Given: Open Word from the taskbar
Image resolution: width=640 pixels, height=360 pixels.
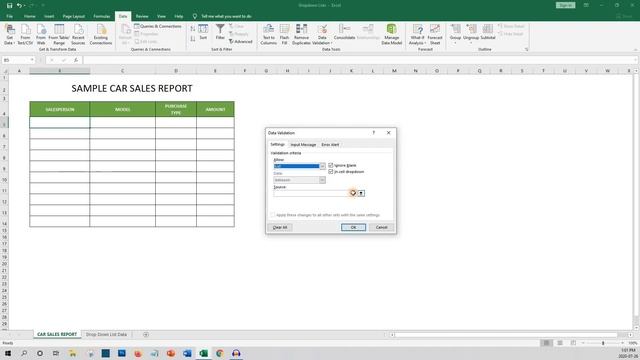Looking at the screenshot, I should 187,353.
